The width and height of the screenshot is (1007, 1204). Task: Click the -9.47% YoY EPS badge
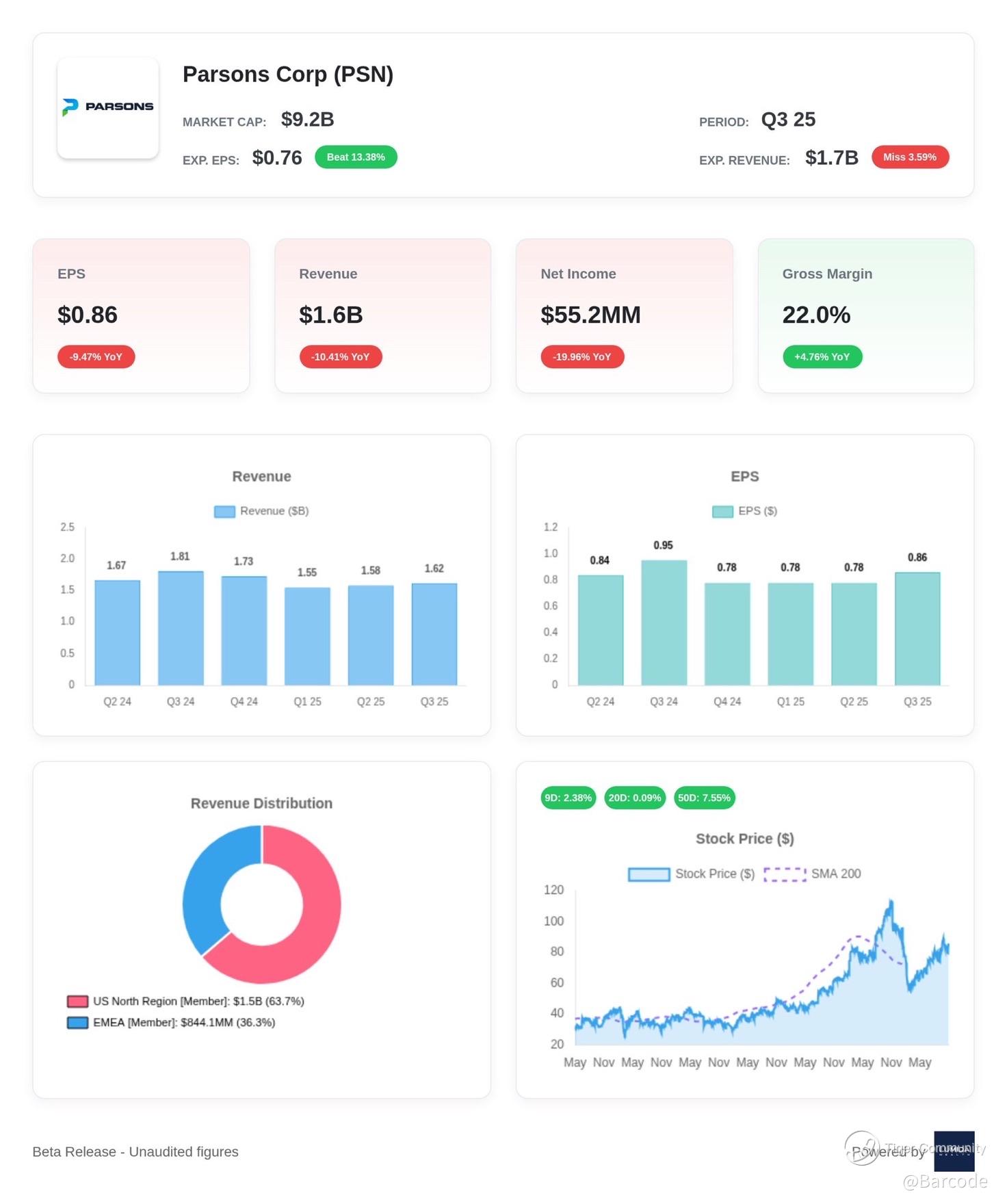click(96, 356)
